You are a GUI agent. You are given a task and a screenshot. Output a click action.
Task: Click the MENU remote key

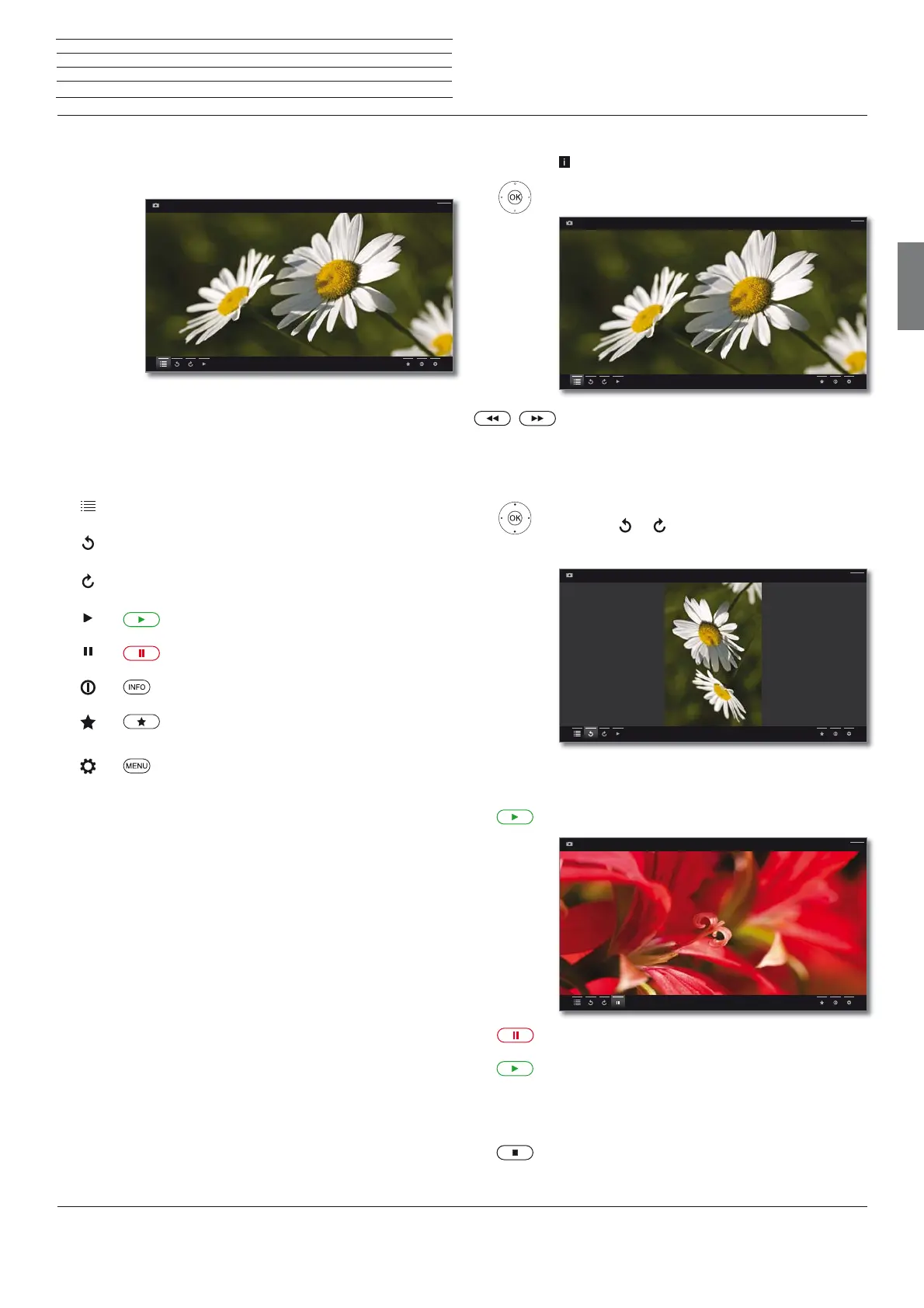point(137,766)
